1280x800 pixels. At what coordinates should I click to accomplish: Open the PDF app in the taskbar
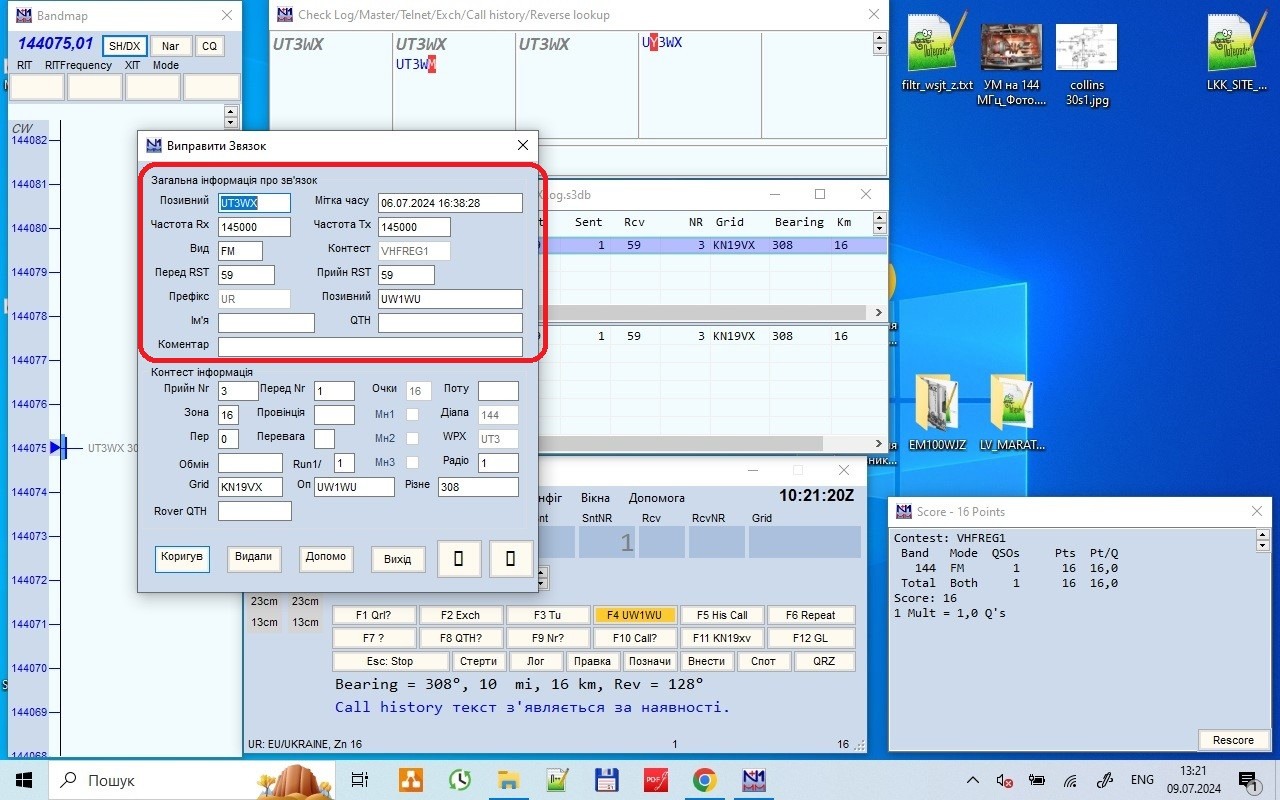[655, 780]
